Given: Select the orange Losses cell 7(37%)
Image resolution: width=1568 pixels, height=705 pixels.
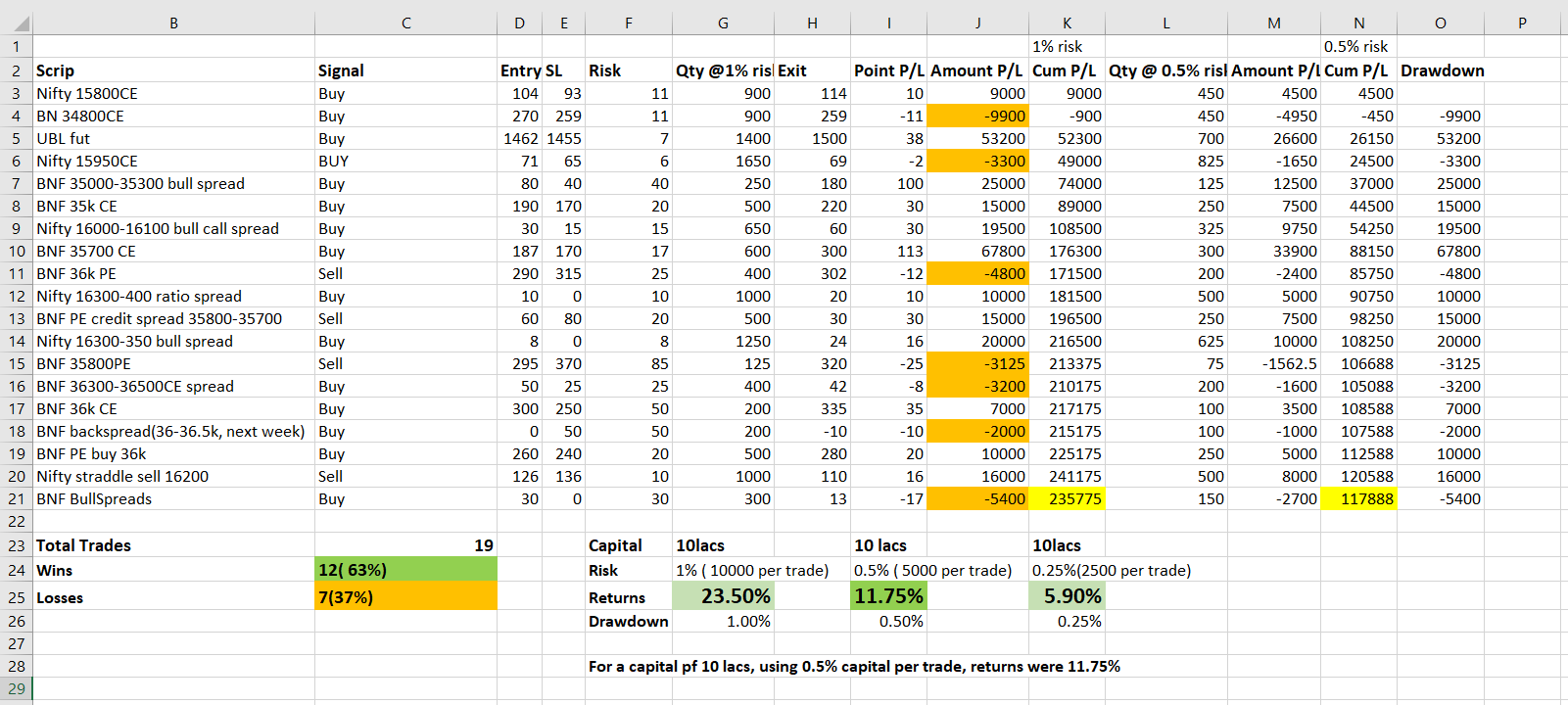Looking at the screenshot, I should tap(405, 596).
